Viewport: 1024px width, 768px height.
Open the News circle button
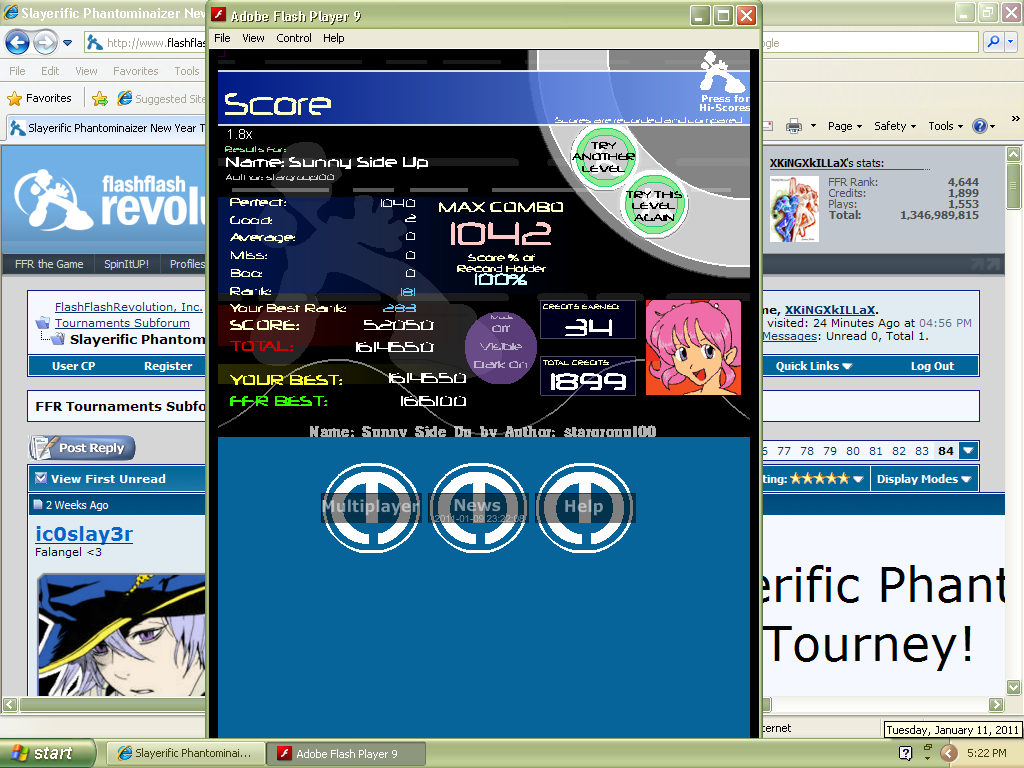[477, 507]
